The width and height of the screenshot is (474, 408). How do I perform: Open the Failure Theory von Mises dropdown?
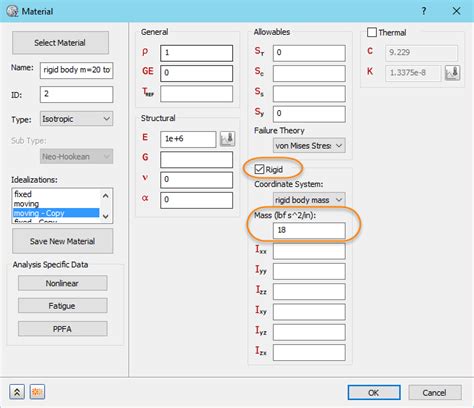point(309,146)
